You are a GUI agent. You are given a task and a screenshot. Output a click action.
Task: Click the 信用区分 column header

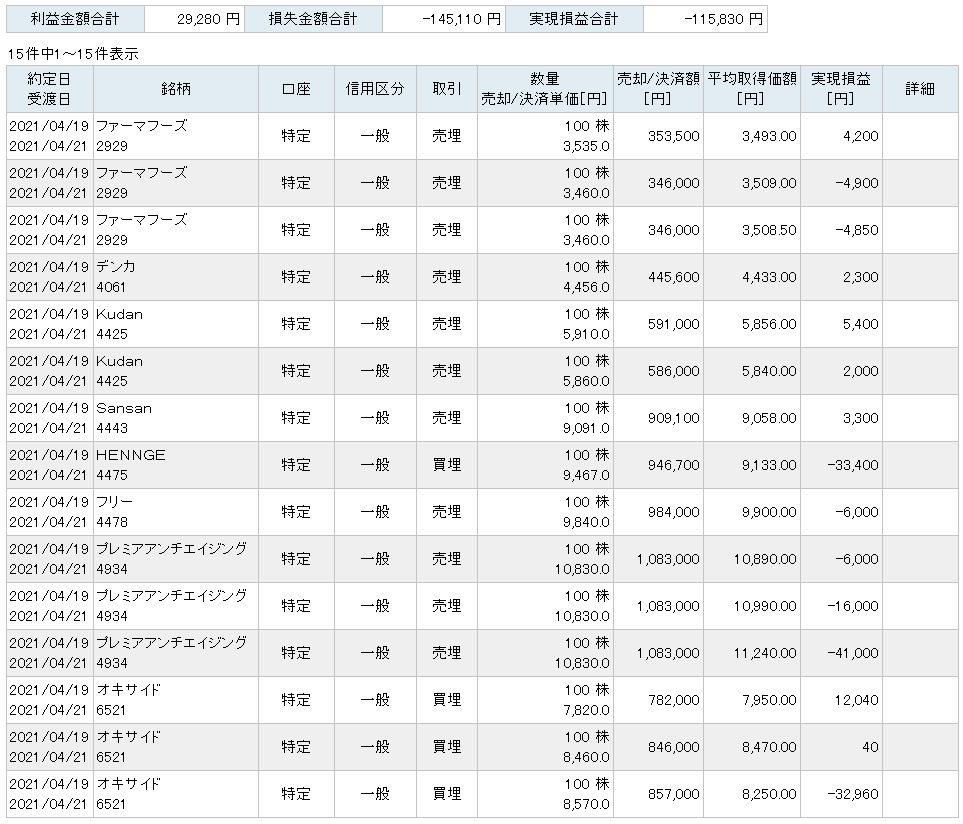click(x=375, y=89)
